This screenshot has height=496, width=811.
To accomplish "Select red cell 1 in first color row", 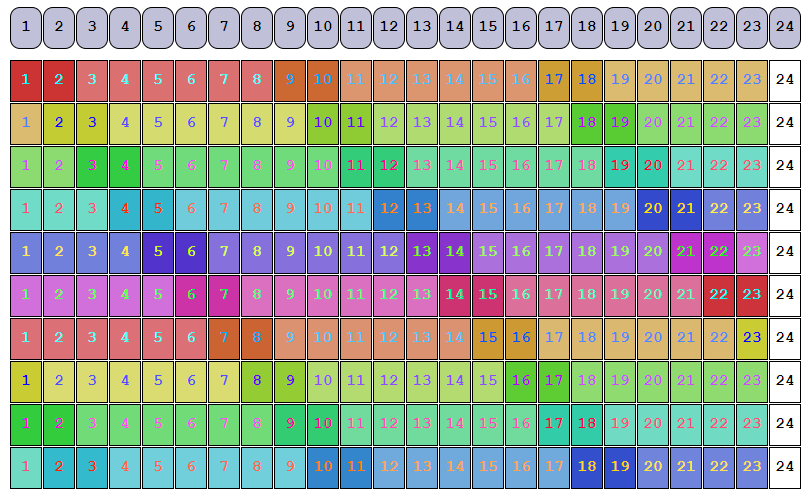I will click(x=26, y=80).
